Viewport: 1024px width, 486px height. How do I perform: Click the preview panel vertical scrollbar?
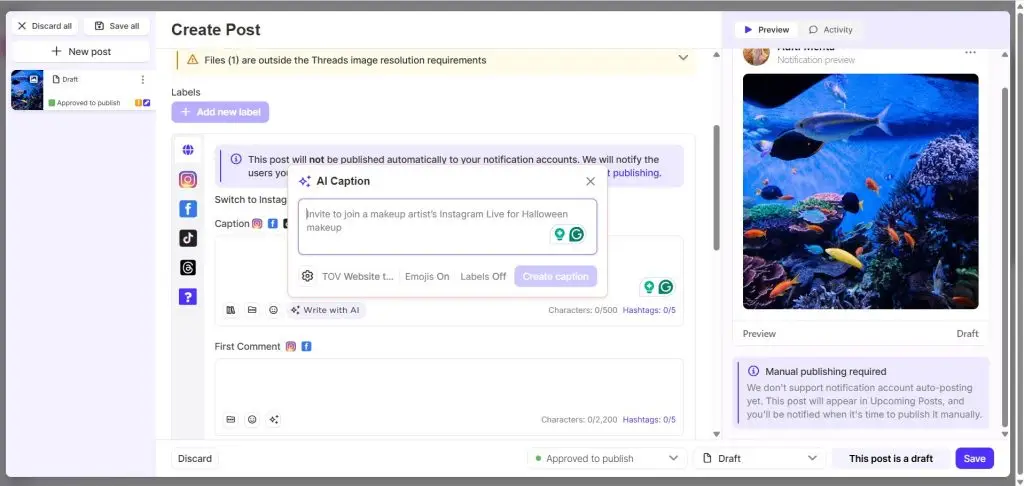(x=1006, y=255)
